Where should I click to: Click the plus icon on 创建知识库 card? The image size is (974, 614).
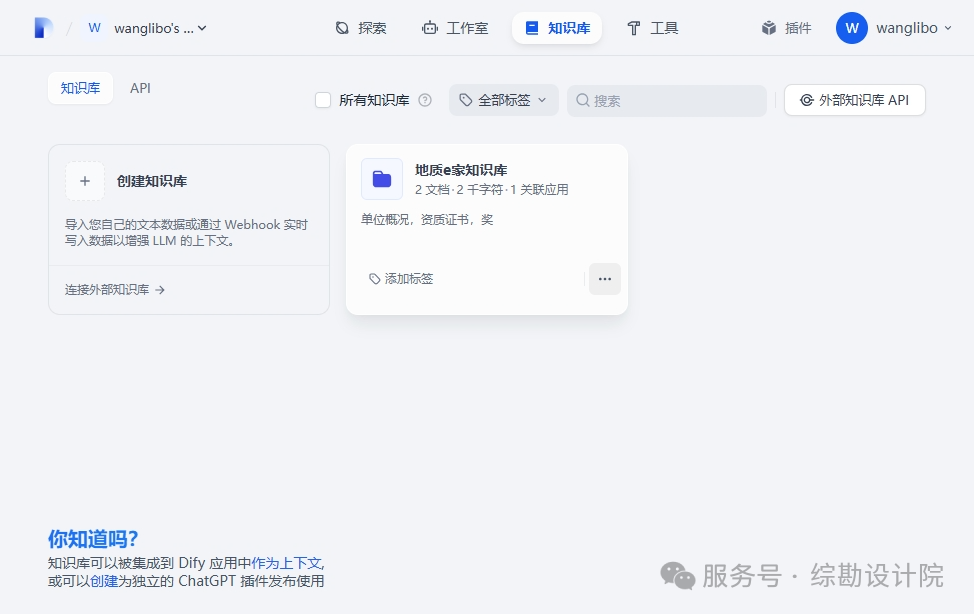coord(84,181)
